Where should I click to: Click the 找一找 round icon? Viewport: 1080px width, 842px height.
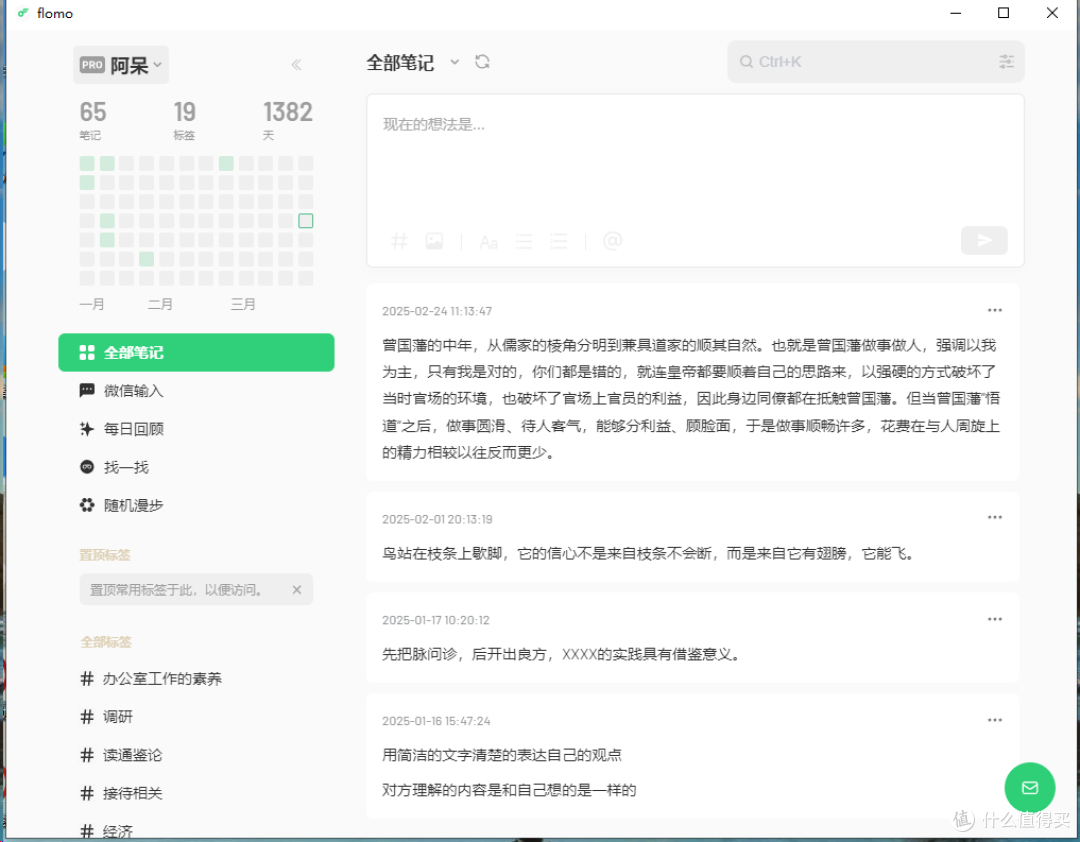click(87, 467)
